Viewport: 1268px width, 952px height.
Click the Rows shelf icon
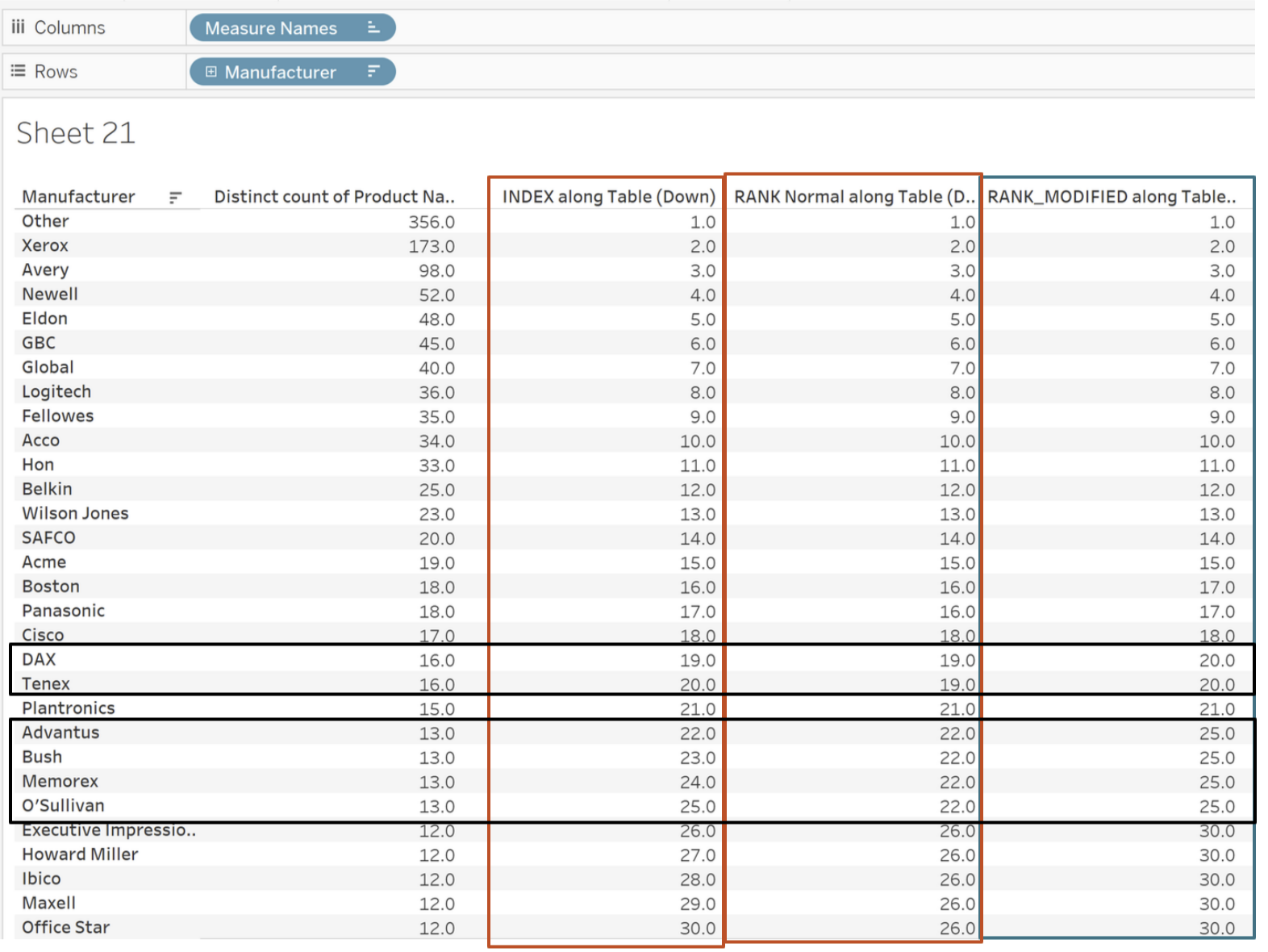[x=18, y=71]
